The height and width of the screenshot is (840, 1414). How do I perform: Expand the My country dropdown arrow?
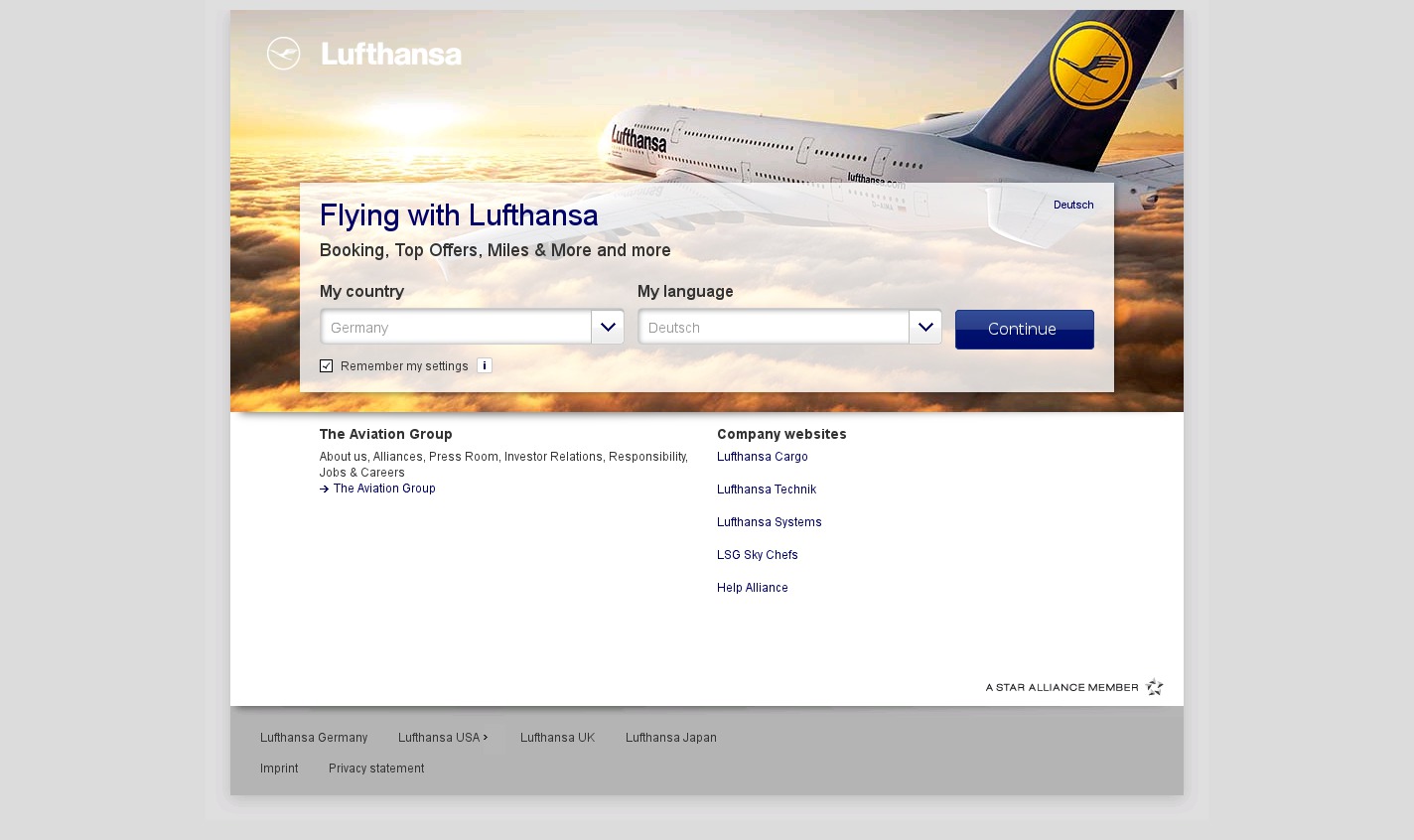[608, 327]
